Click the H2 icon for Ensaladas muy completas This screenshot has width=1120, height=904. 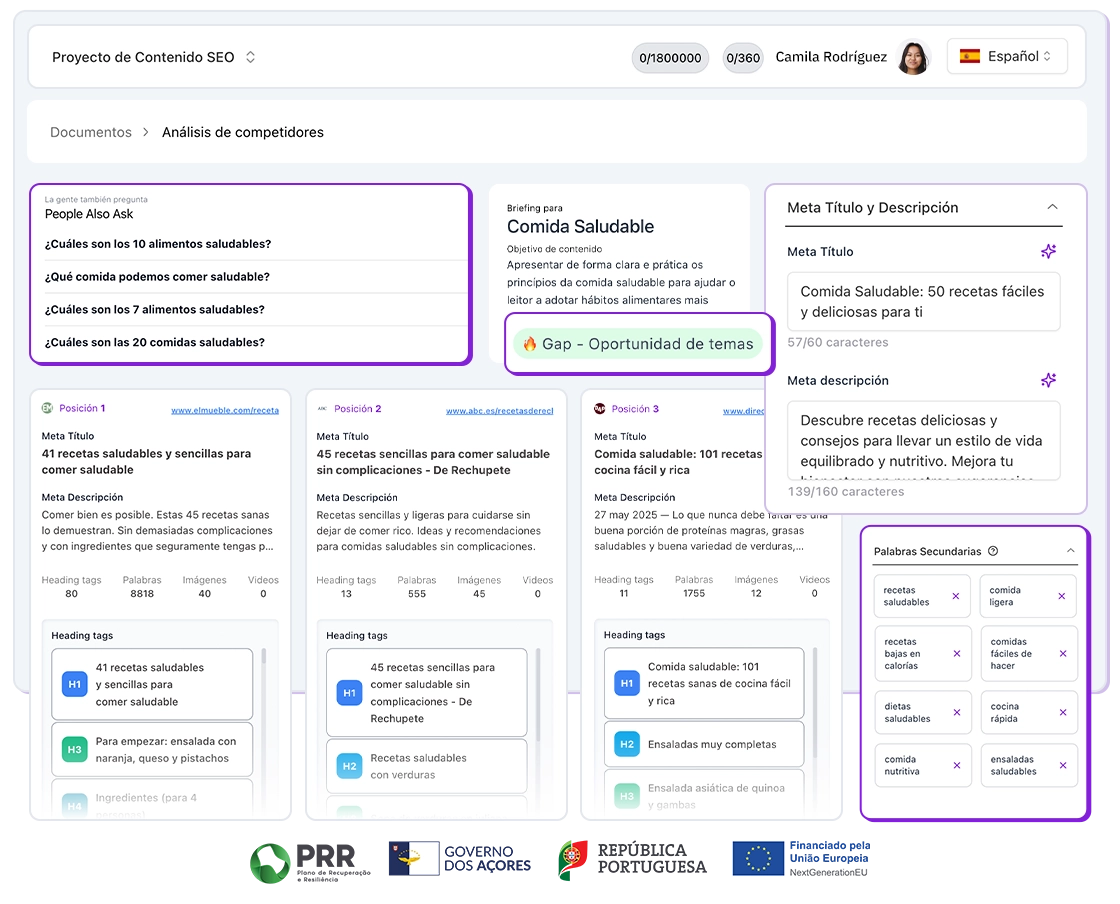(626, 744)
